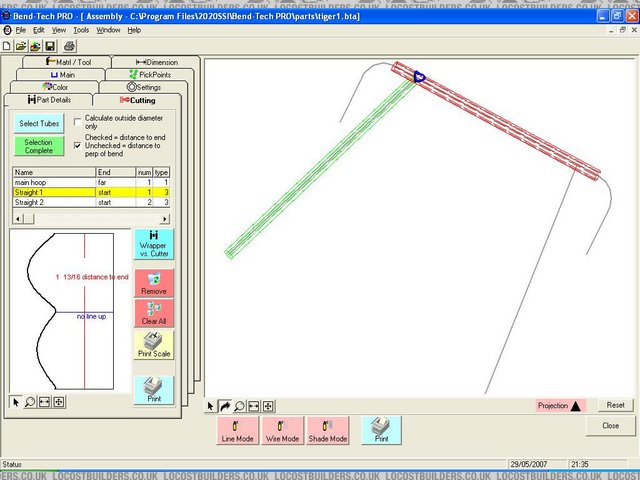The height and width of the screenshot is (480, 640).
Task: Click the Select Tubes button
Action: [x=38, y=123]
